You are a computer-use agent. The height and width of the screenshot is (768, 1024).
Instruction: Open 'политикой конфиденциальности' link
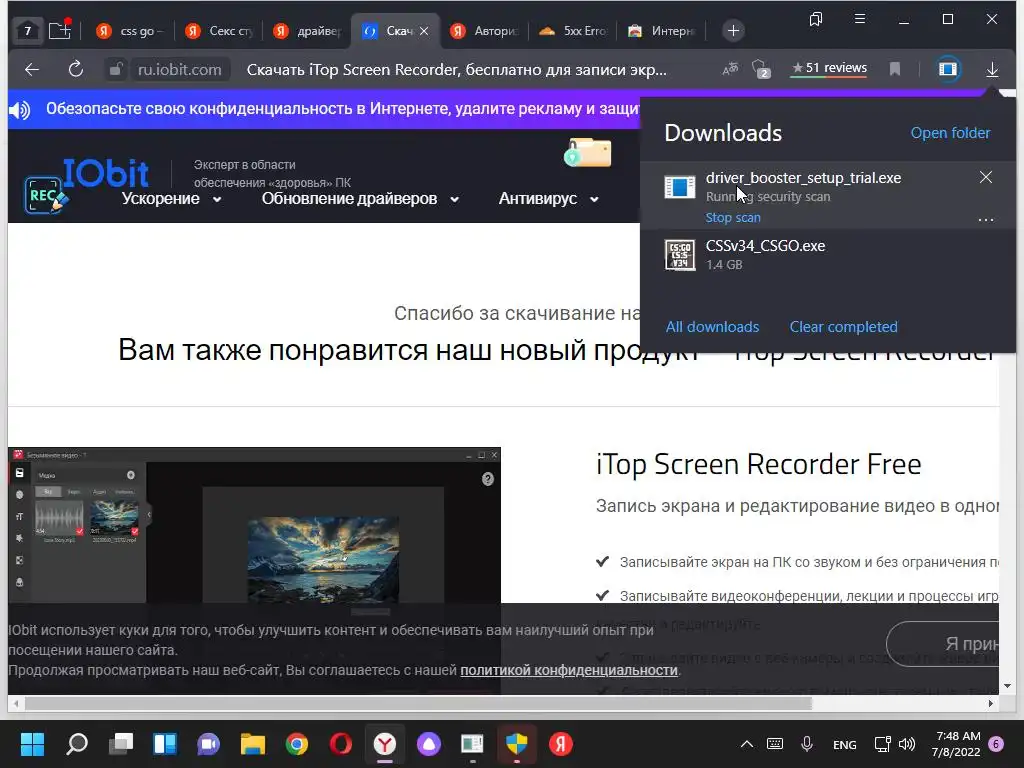(569, 670)
